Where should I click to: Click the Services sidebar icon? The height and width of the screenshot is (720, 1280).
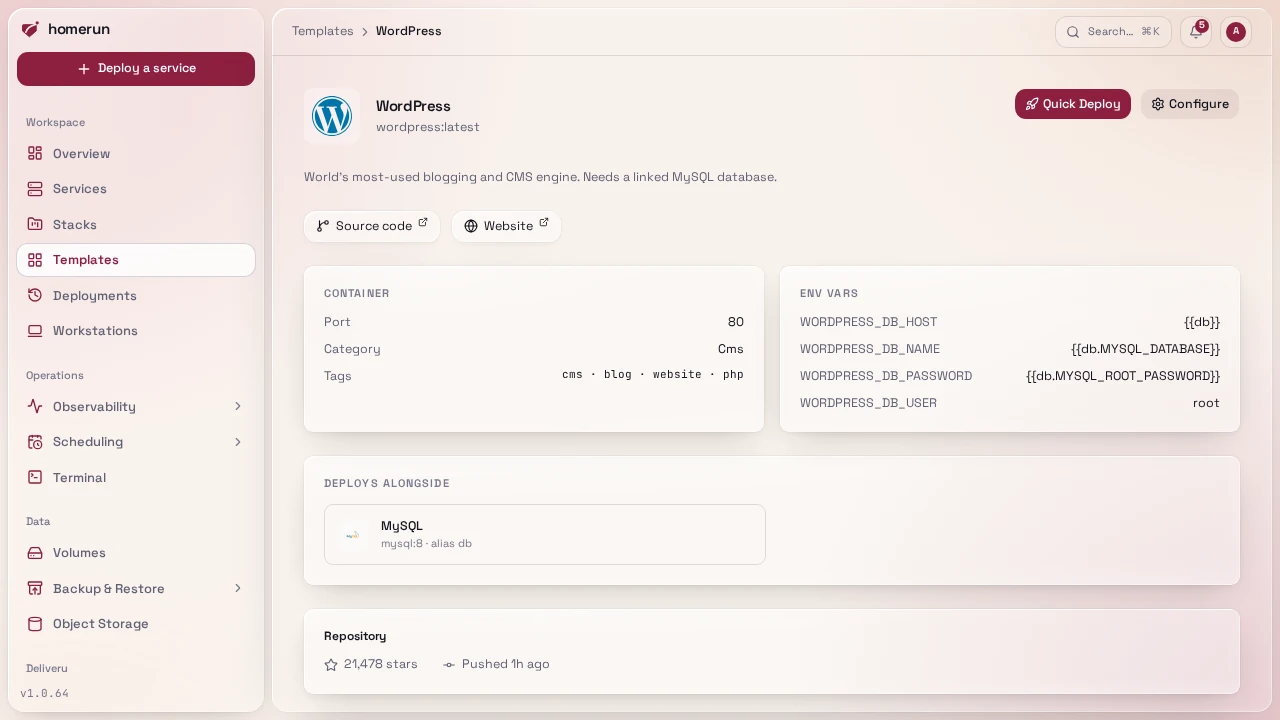35,189
